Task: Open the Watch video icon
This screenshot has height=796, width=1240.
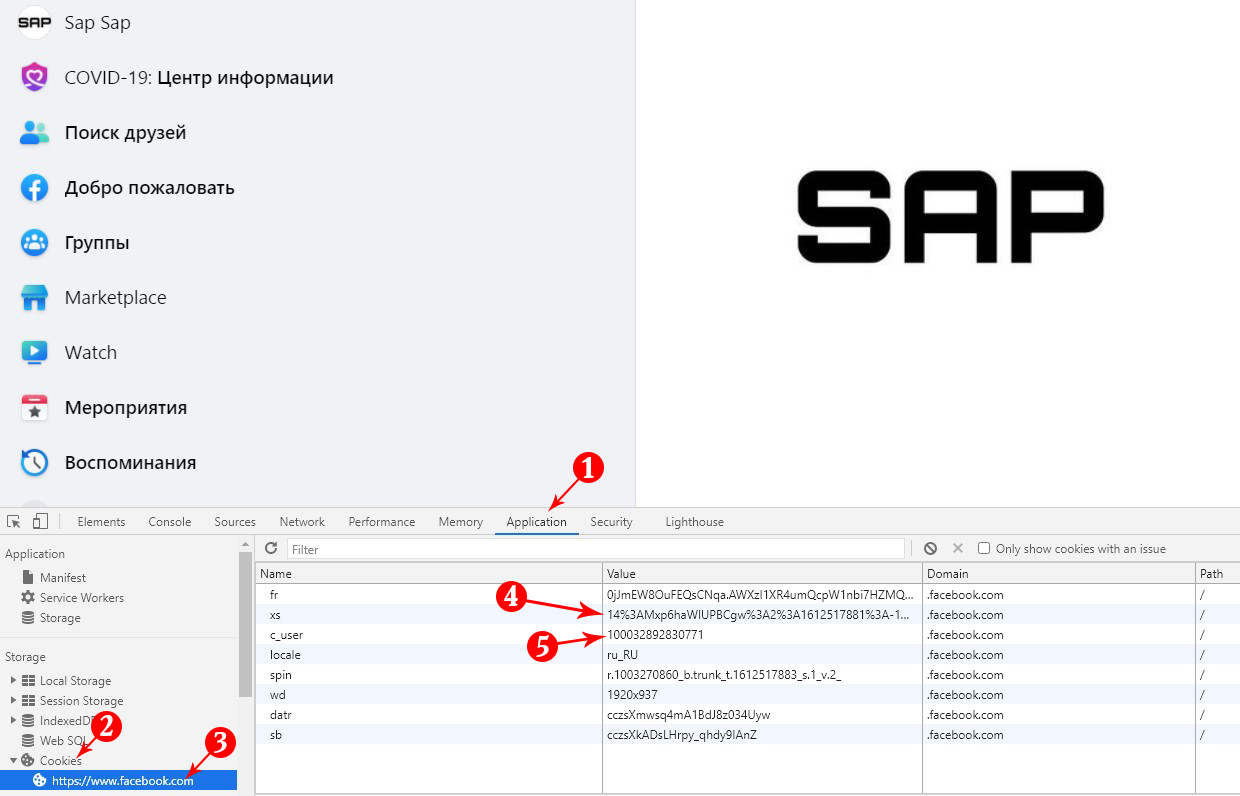Action: coord(35,352)
